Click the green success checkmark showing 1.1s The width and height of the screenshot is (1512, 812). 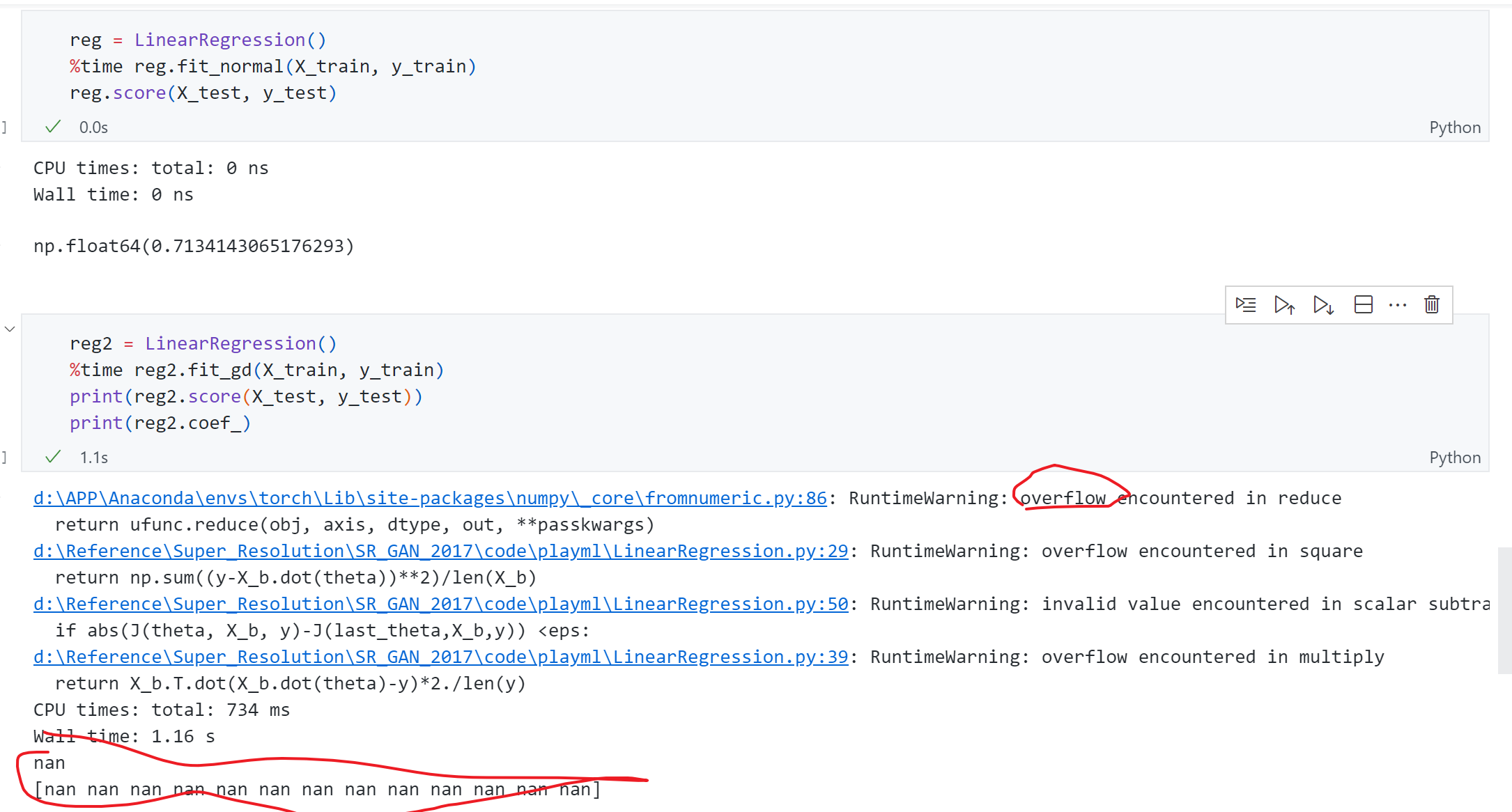53,457
